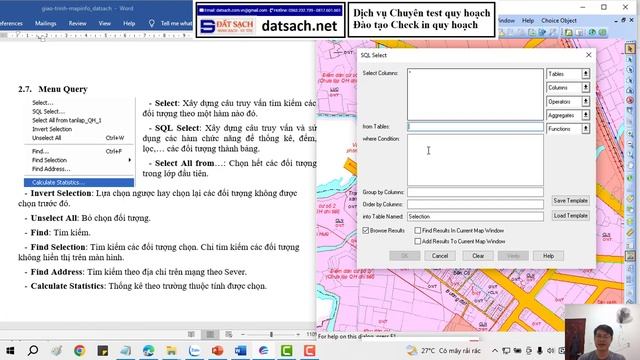The height and width of the screenshot is (360, 640).
Task: Click the Tell me lightbulb icon in Word
Action: [x=151, y=24]
